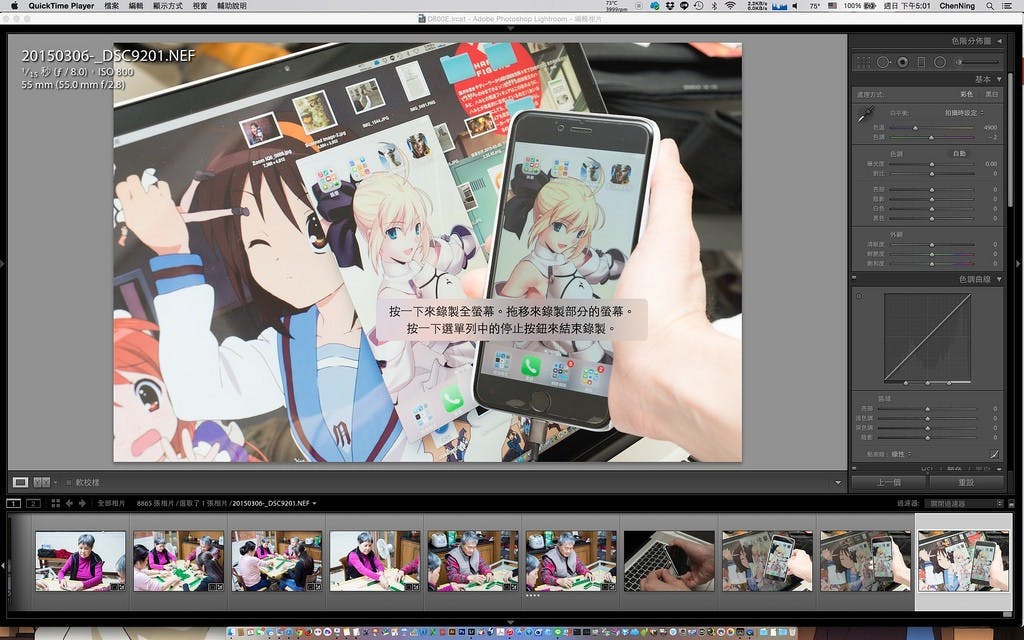Click the color temperature (色溫) slider
The width and height of the screenshot is (1024, 640).
pos(931,128)
